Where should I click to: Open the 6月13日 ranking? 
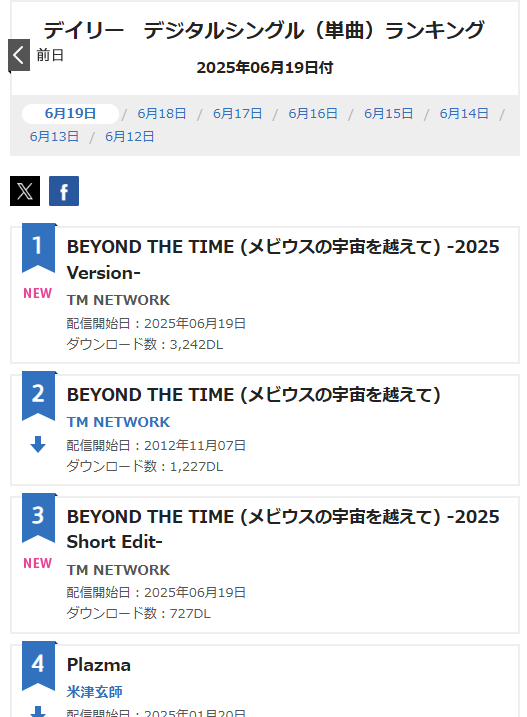(54, 136)
